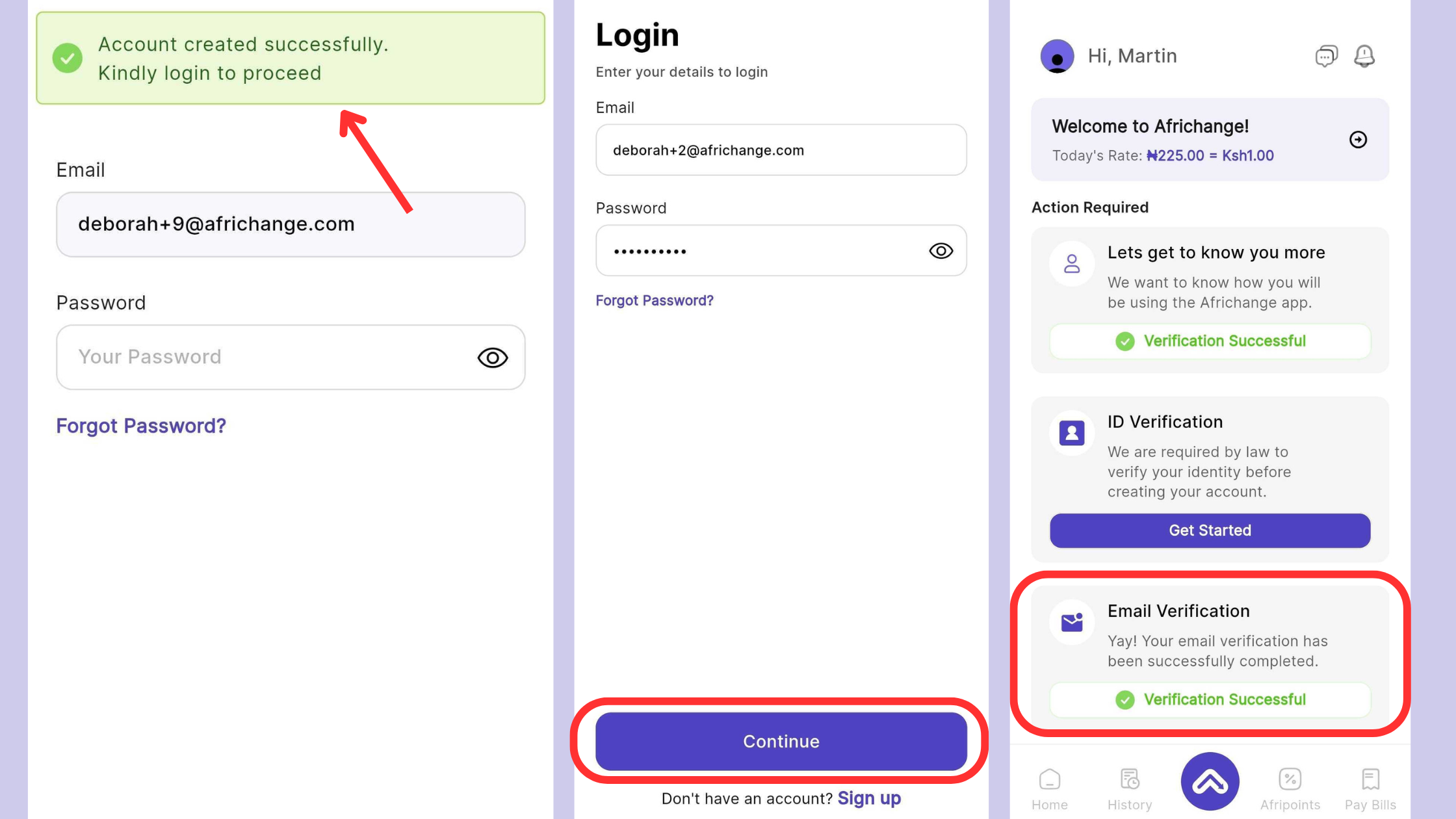Click the Continue button
Image resolution: width=1456 pixels, height=819 pixels.
[781, 742]
